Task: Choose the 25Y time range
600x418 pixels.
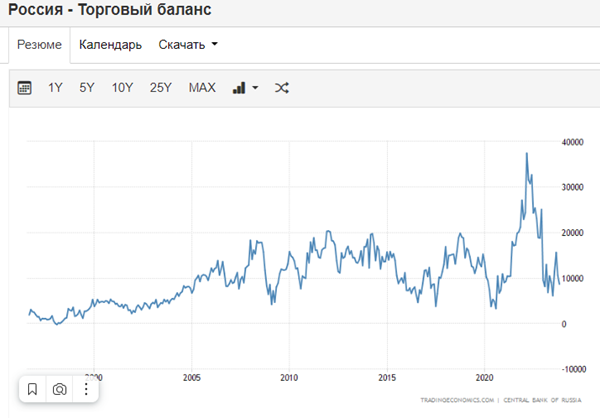Action: tap(160, 88)
